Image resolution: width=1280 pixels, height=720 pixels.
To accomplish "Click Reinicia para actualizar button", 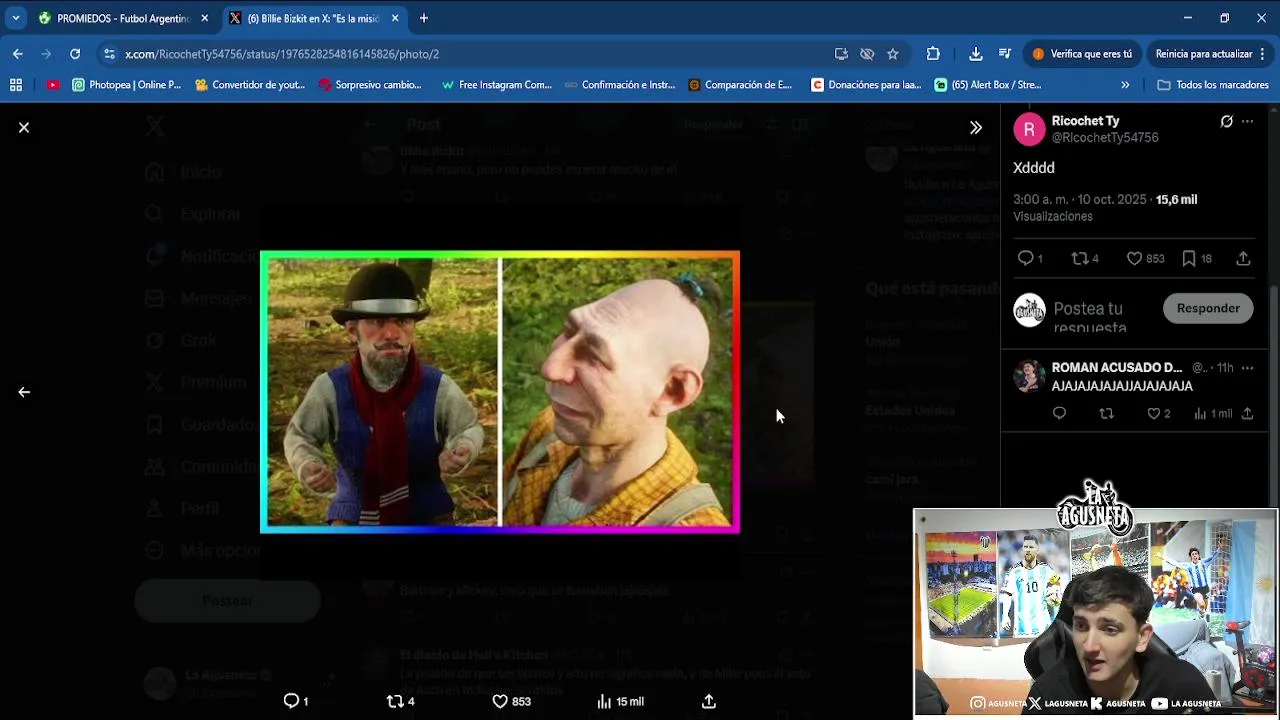I will click(1203, 54).
